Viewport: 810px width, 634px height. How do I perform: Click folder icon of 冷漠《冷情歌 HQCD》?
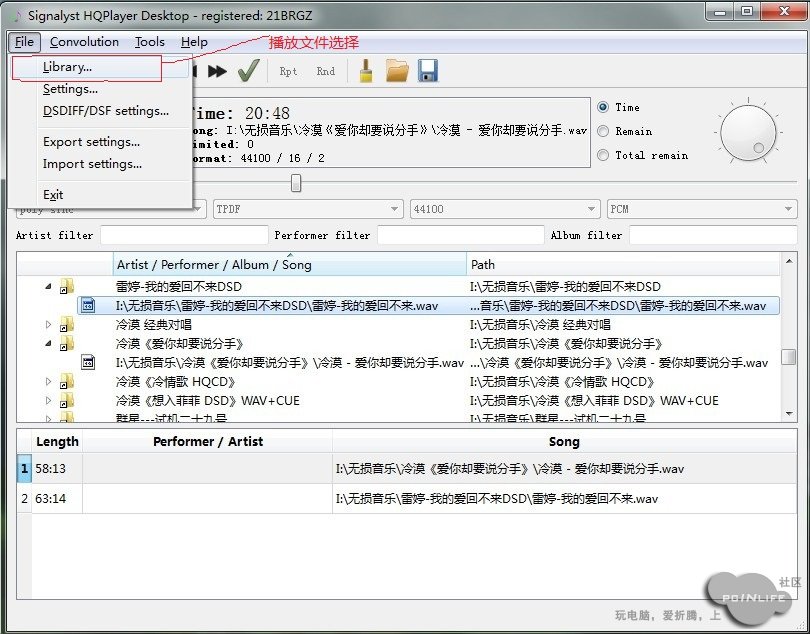[67, 381]
